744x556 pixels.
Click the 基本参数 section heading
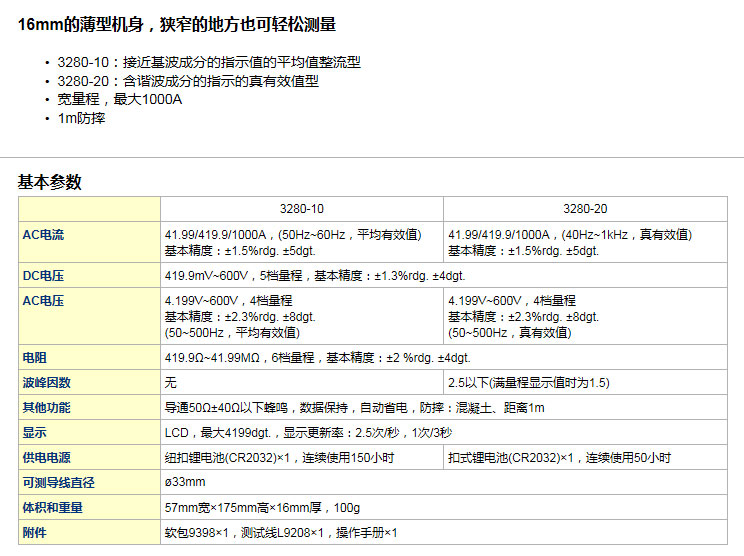(49, 182)
